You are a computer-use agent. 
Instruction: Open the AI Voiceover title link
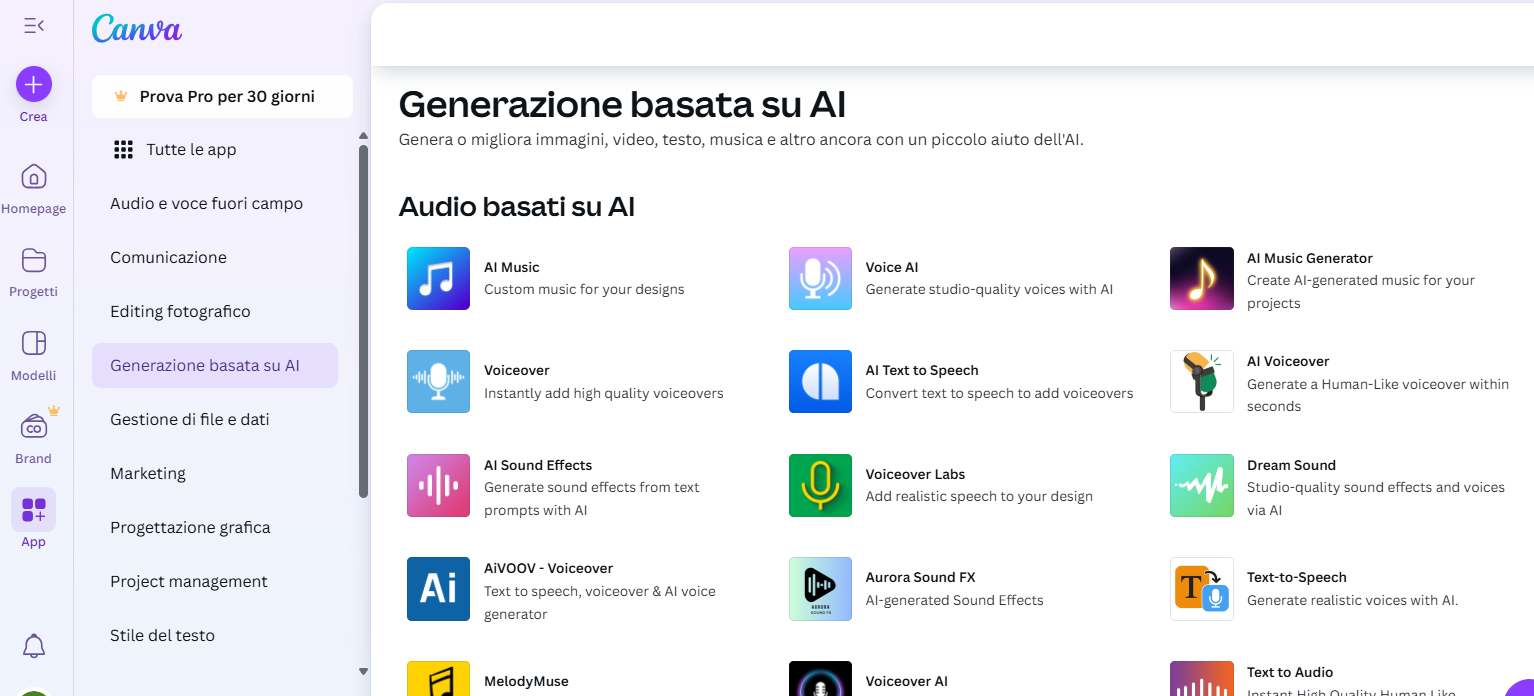point(1288,361)
